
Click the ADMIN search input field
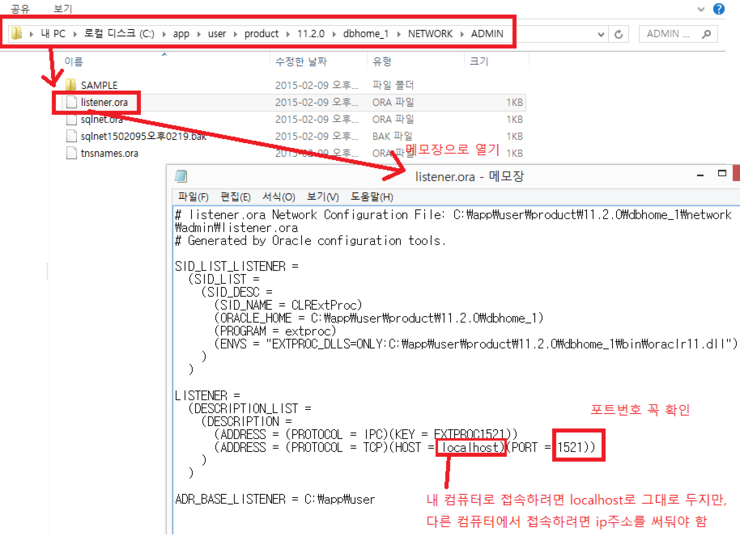670,34
